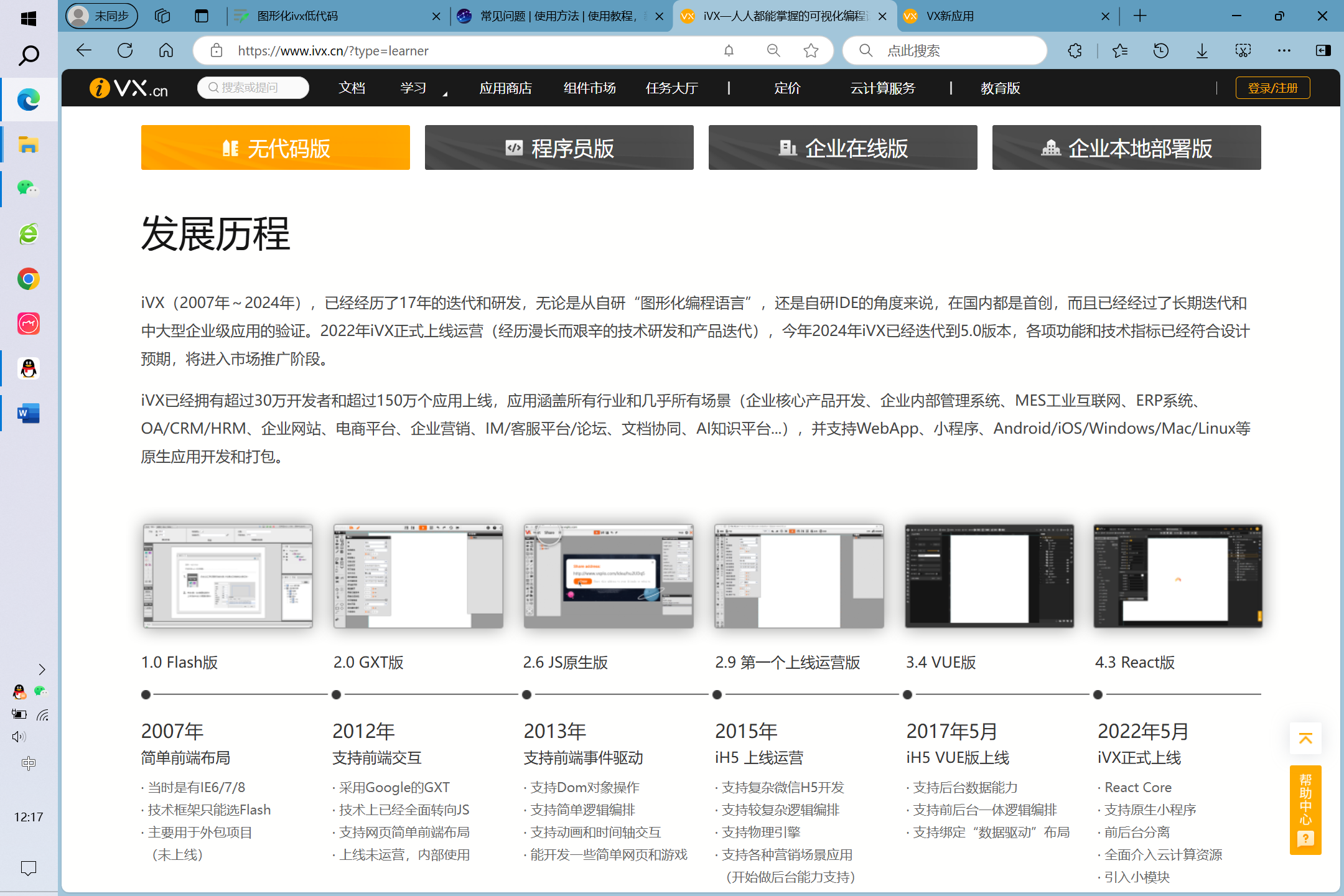Open the 1.0 Flash版 screenshot thumbnail

(228, 576)
